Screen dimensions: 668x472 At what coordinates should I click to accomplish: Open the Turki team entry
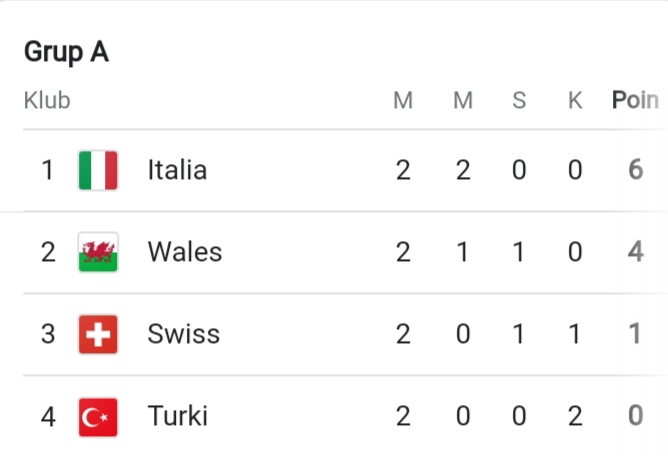click(178, 416)
